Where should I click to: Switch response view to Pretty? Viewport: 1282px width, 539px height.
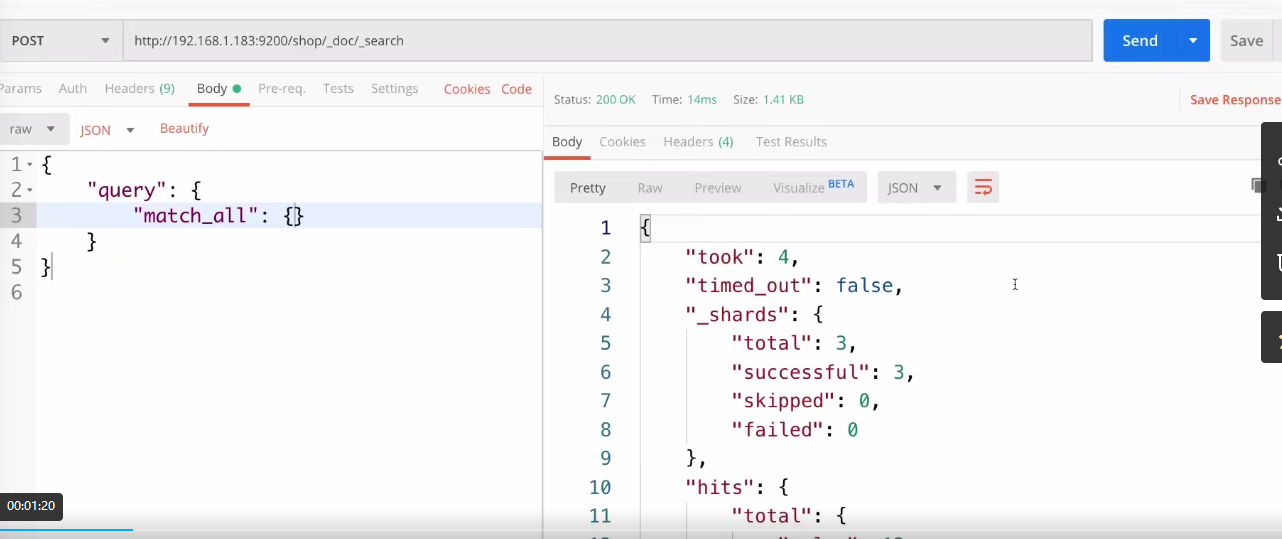coord(588,188)
